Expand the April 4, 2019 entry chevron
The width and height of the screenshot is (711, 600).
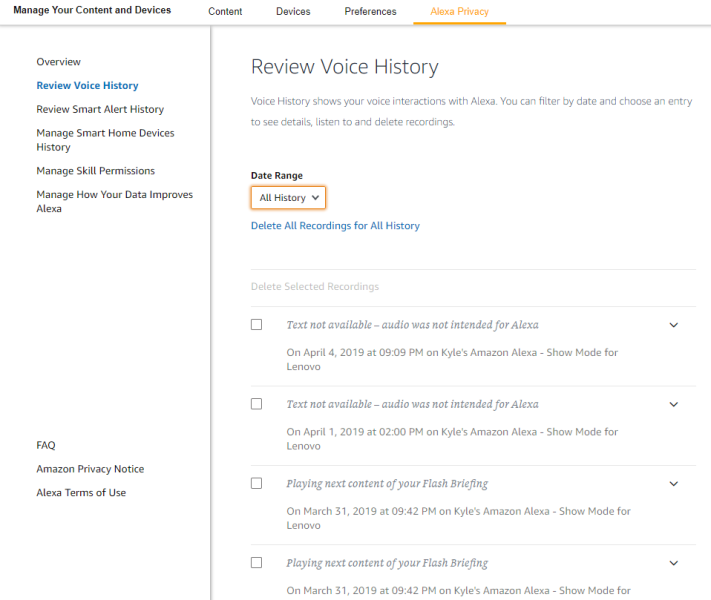(674, 325)
